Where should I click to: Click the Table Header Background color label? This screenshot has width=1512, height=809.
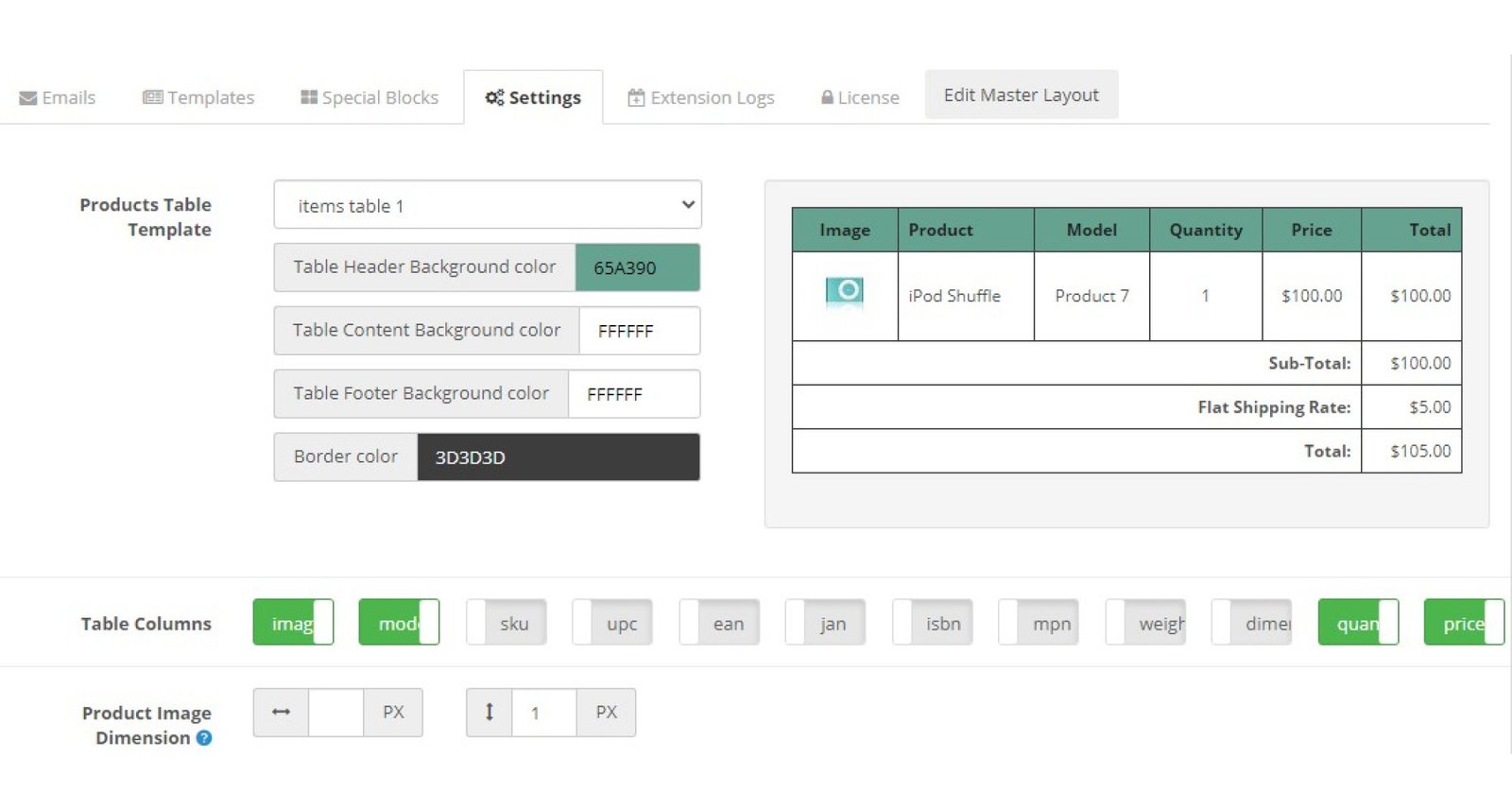pos(424,267)
